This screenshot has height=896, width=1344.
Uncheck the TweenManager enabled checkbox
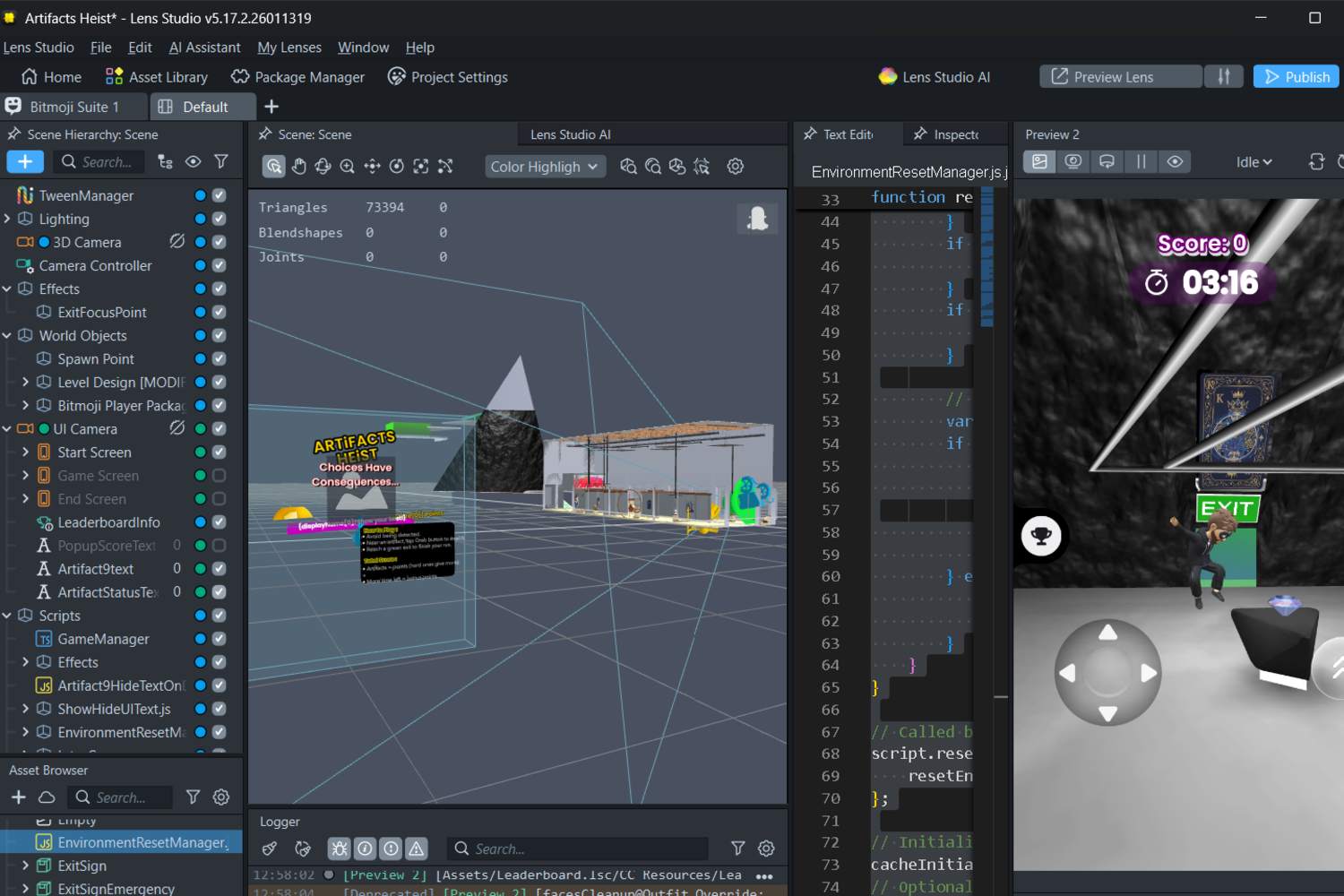pyautogui.click(x=220, y=195)
